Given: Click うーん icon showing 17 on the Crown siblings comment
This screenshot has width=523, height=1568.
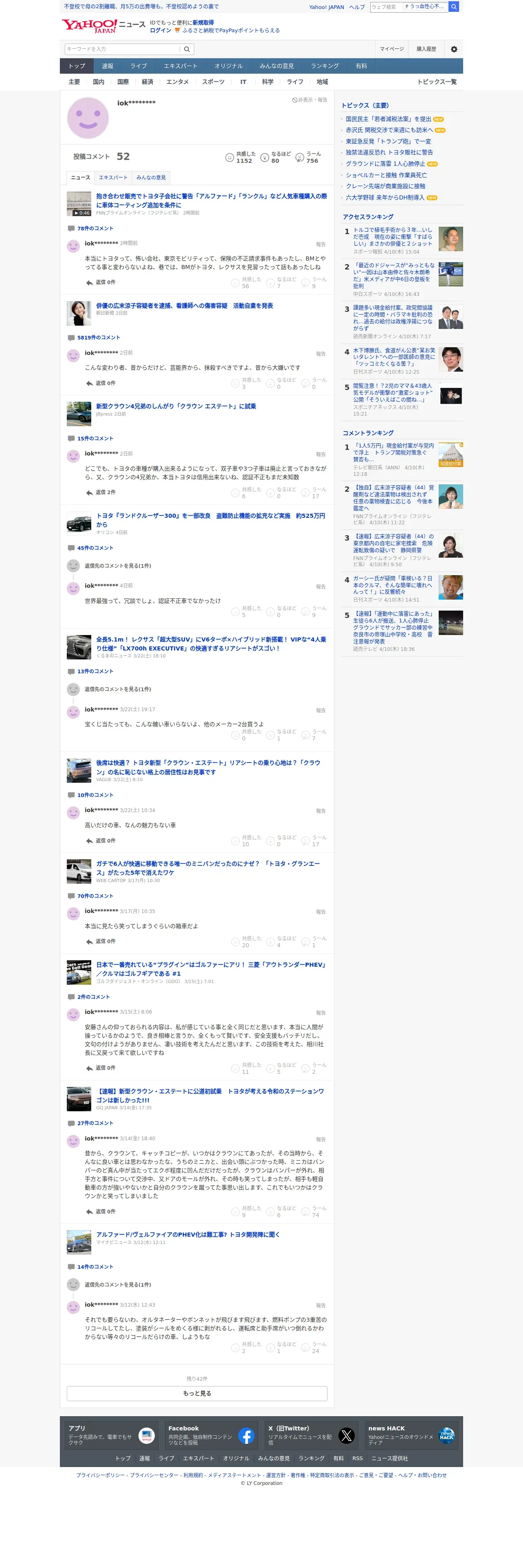Looking at the screenshot, I should (x=305, y=493).
